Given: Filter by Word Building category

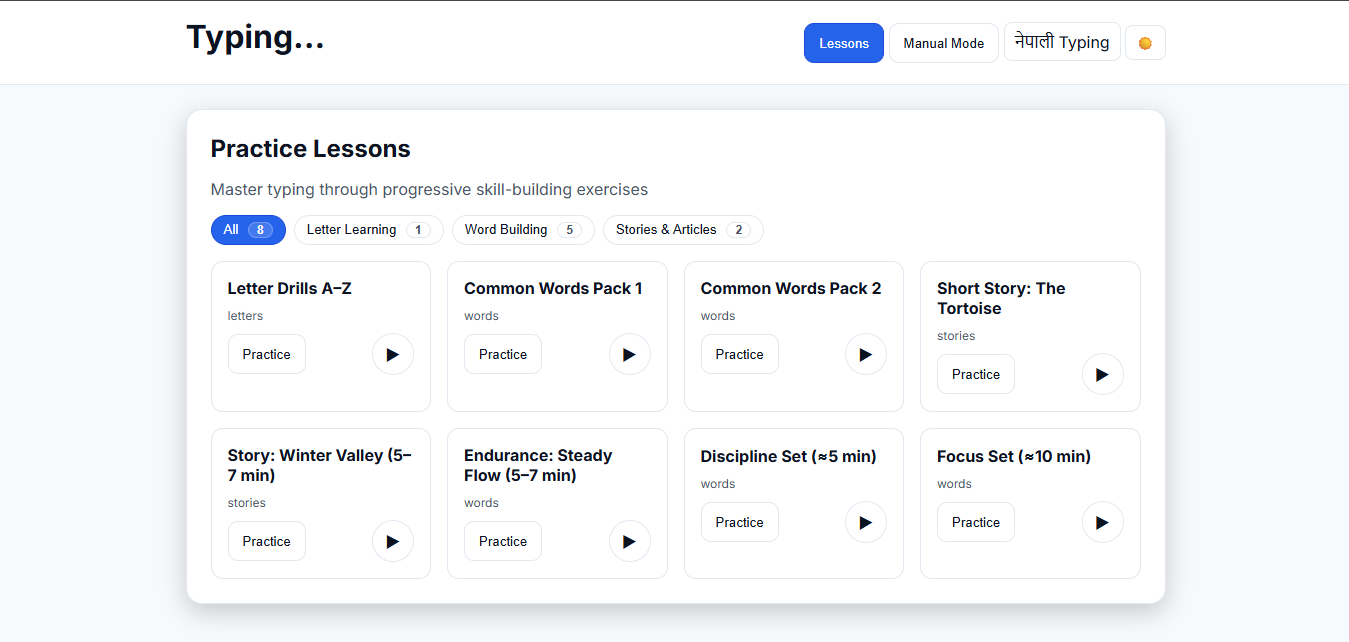Looking at the screenshot, I should [x=522, y=230].
